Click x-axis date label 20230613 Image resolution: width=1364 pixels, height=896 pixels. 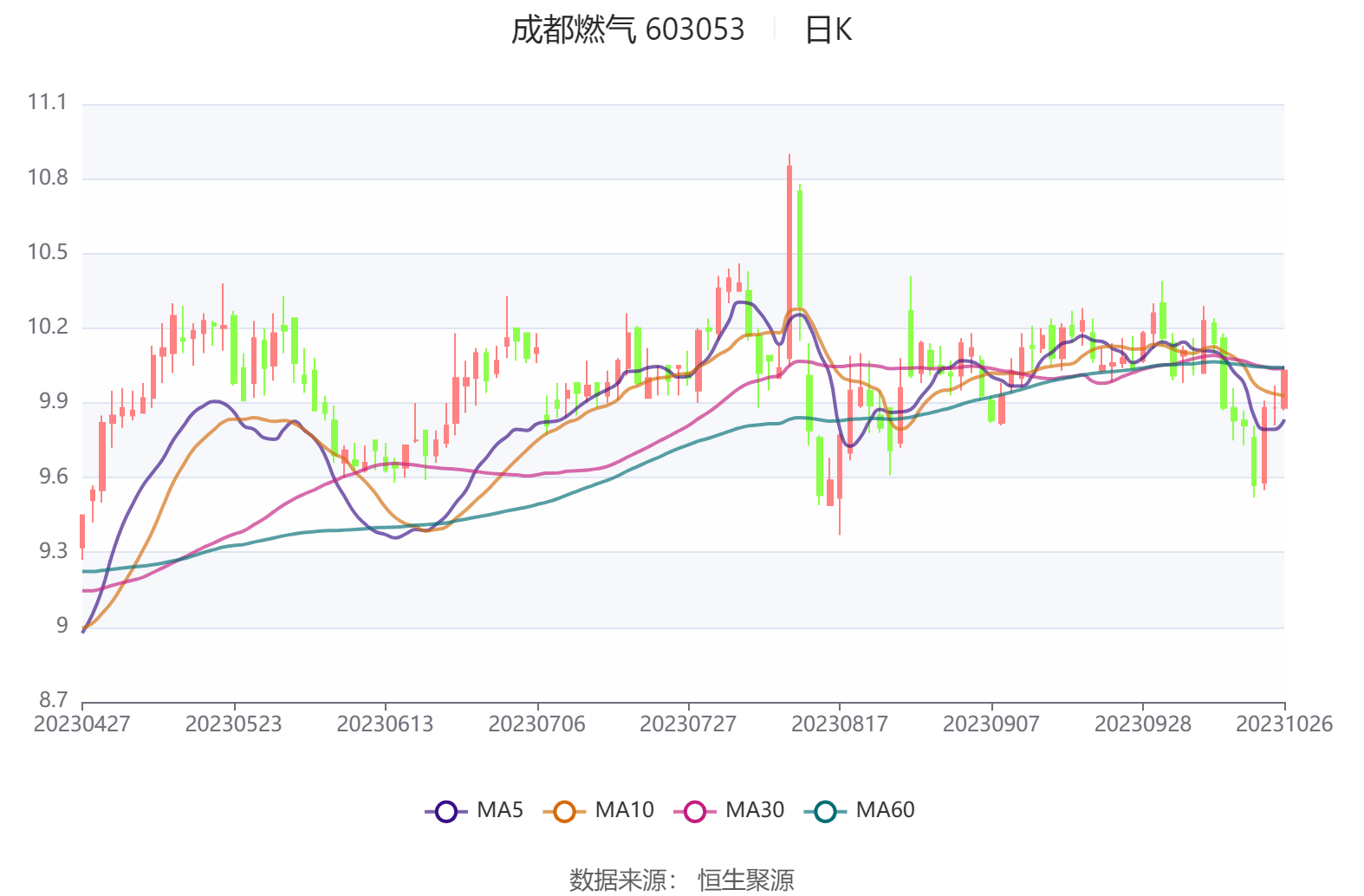(x=385, y=724)
